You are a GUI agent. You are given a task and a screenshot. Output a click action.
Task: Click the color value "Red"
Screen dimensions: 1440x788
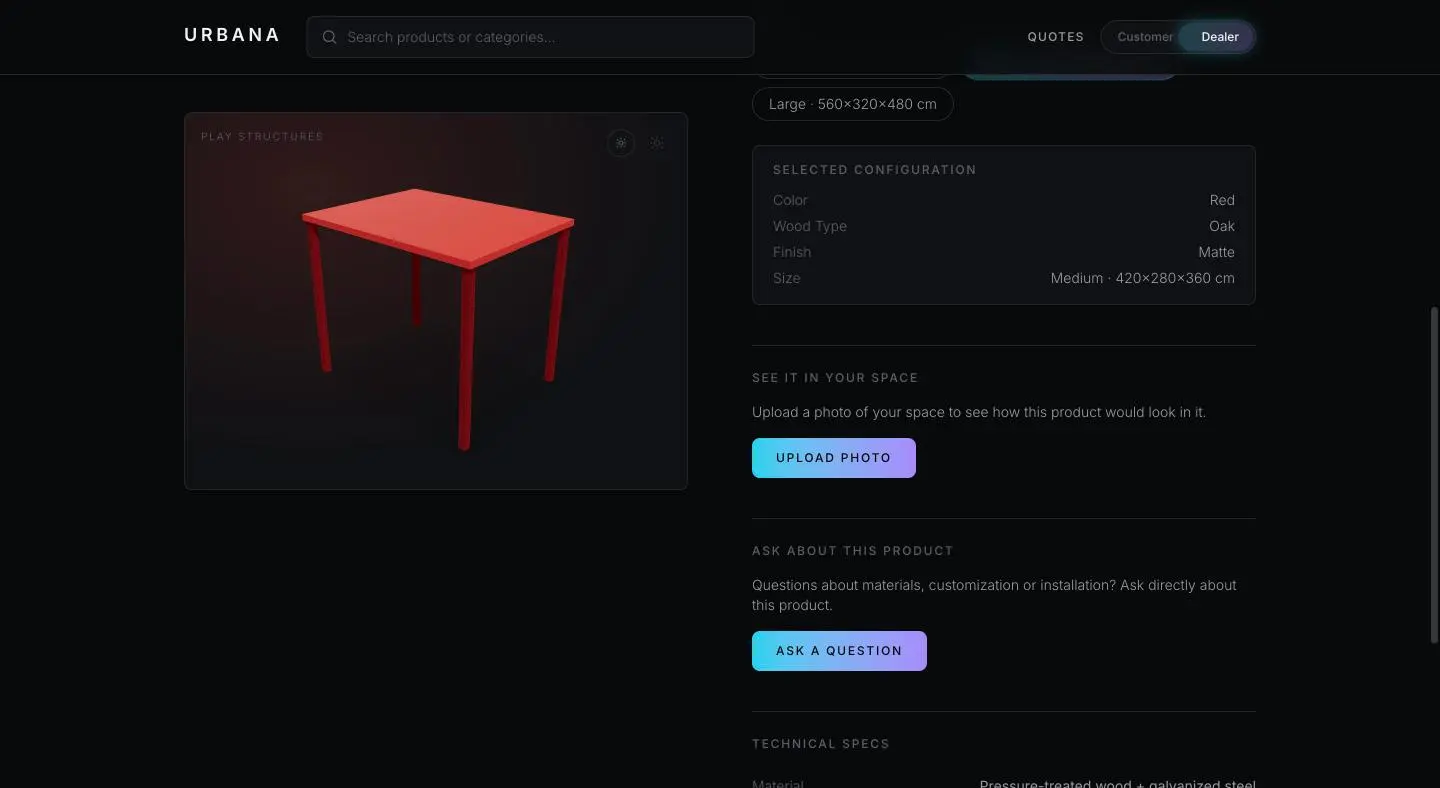pos(1222,200)
